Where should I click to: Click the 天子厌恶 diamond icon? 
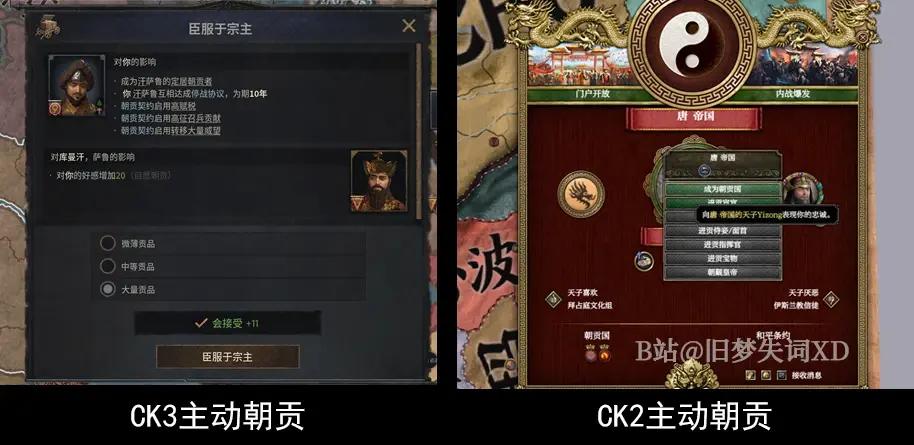tap(831, 299)
